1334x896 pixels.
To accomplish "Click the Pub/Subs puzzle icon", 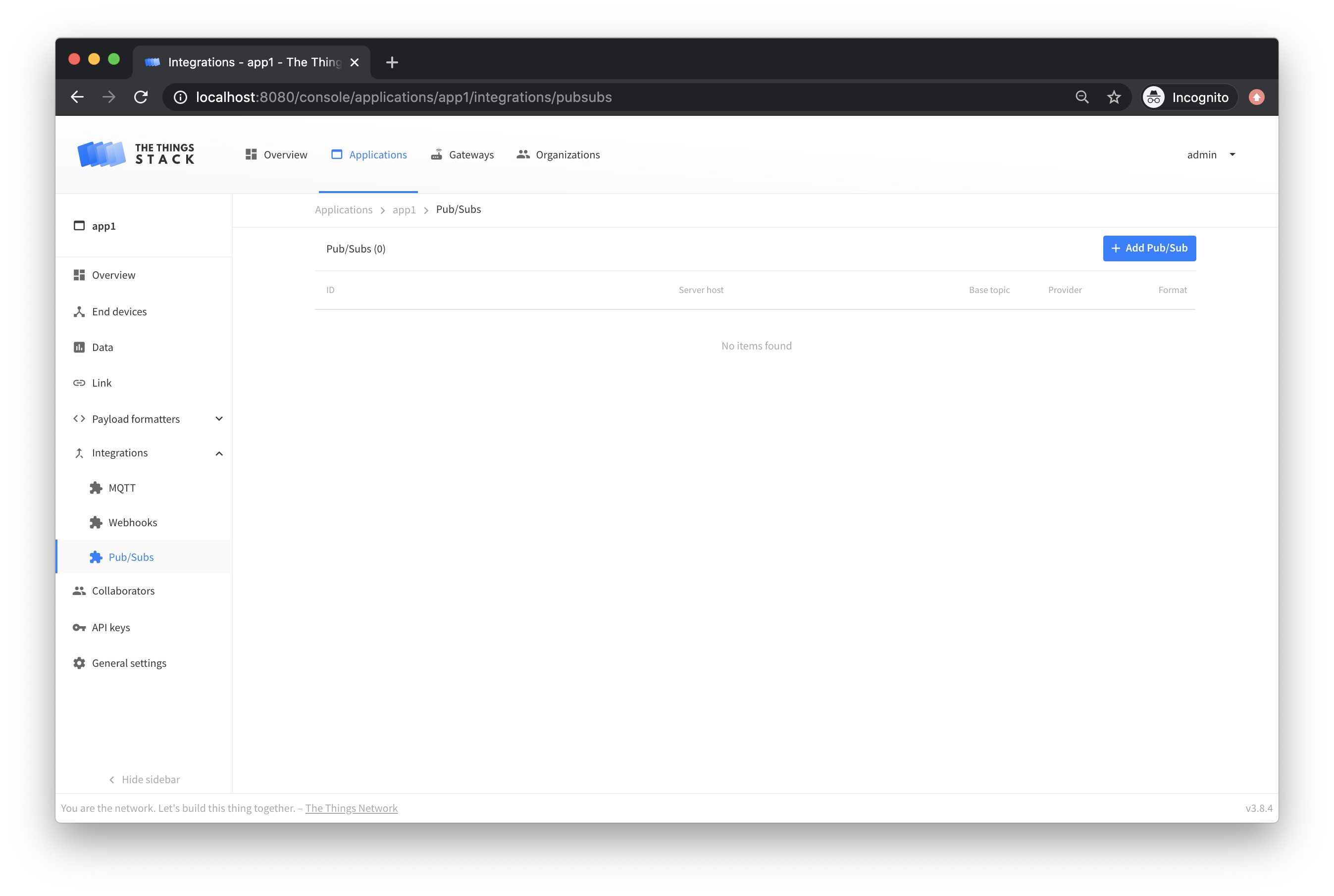I will [95, 556].
